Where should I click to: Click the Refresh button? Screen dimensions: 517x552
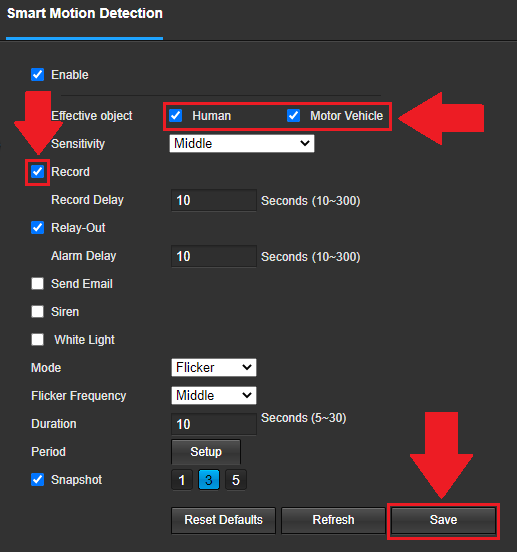pyautogui.click(x=333, y=520)
